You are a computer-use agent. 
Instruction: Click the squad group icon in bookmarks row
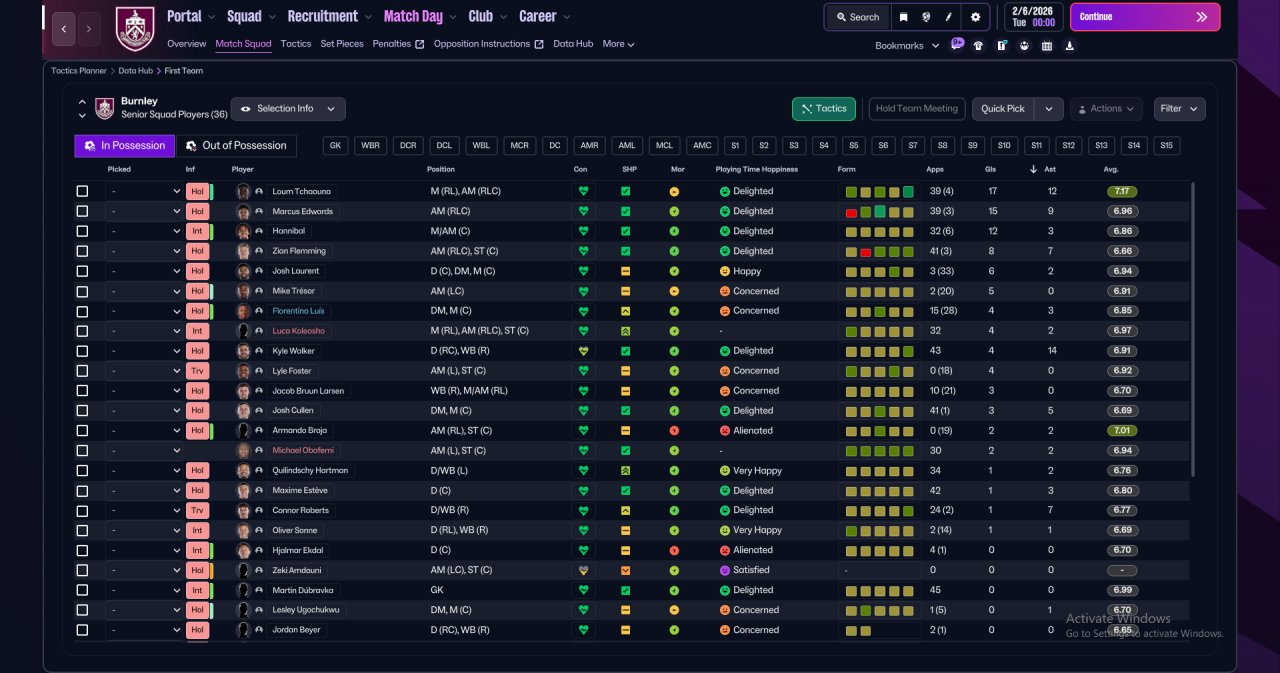click(1024, 45)
